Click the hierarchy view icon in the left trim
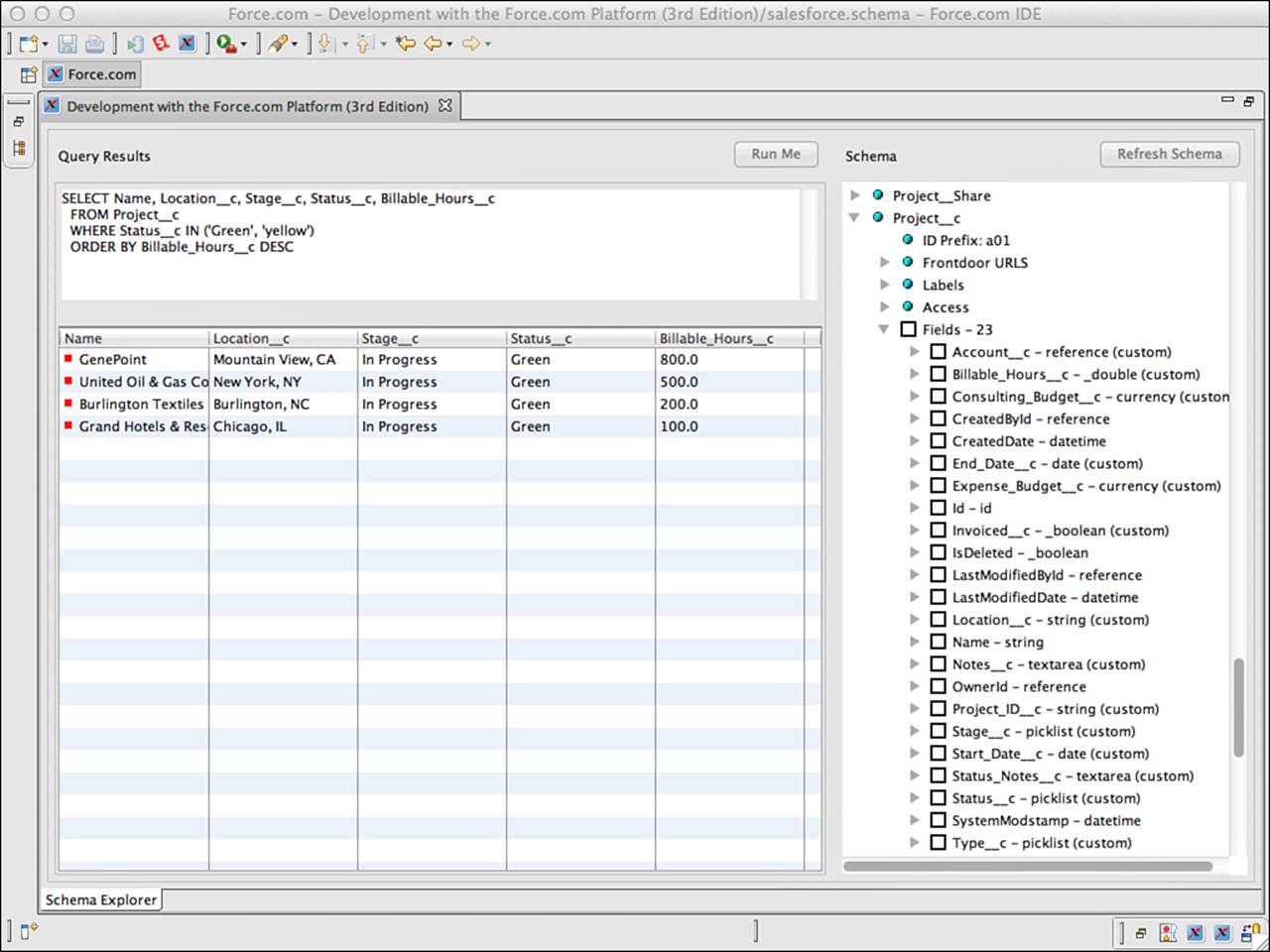The height and width of the screenshot is (952, 1270). [19, 148]
